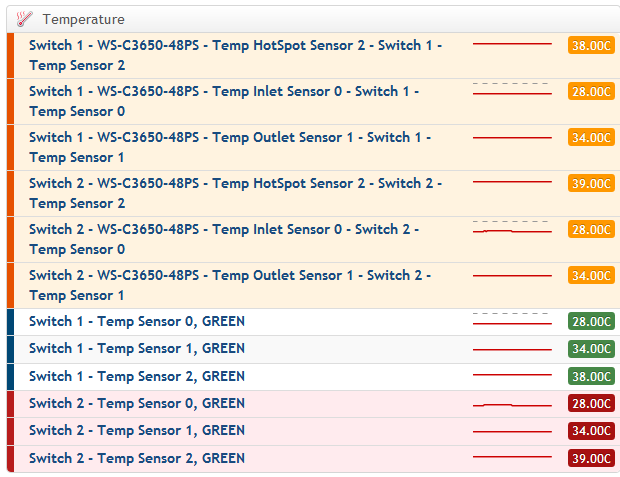Click red status bar of Switch 2 - Temp Sensor 1
The width and height of the screenshot is (620, 477).
[x=10, y=432]
